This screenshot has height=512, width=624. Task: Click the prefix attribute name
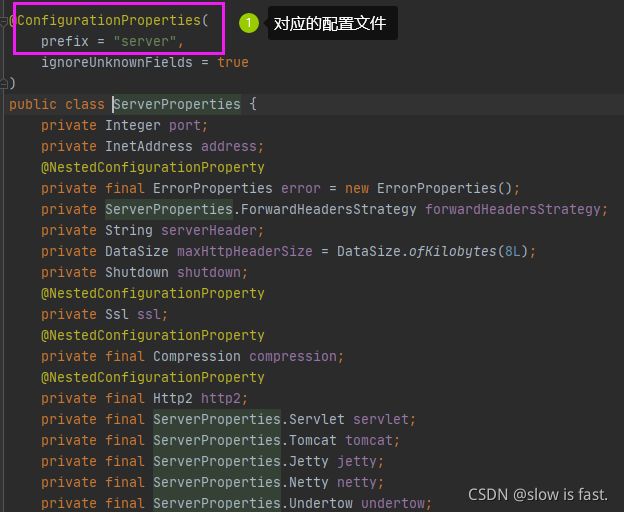65,41
